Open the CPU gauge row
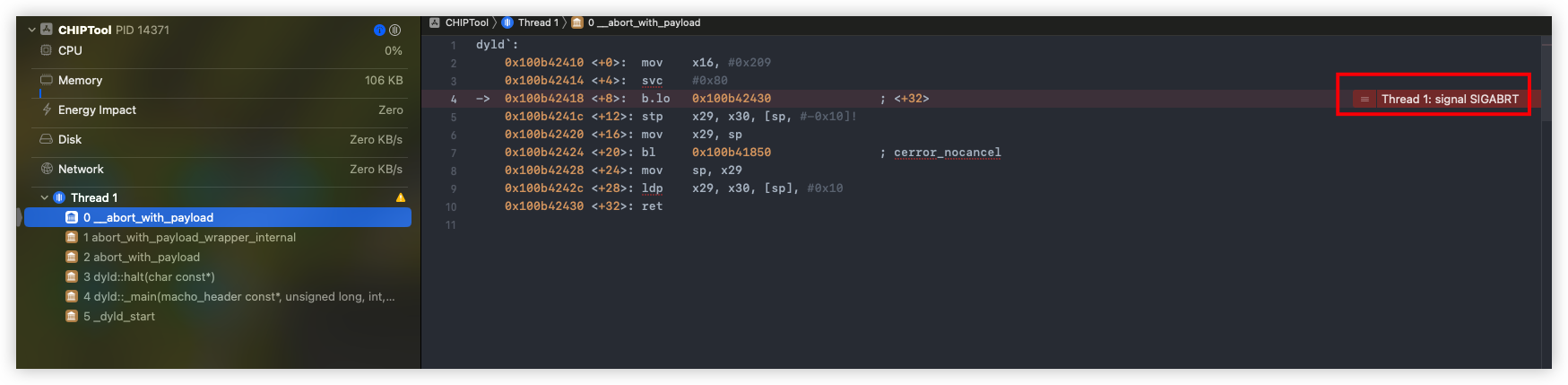 pyautogui.click(x=219, y=51)
